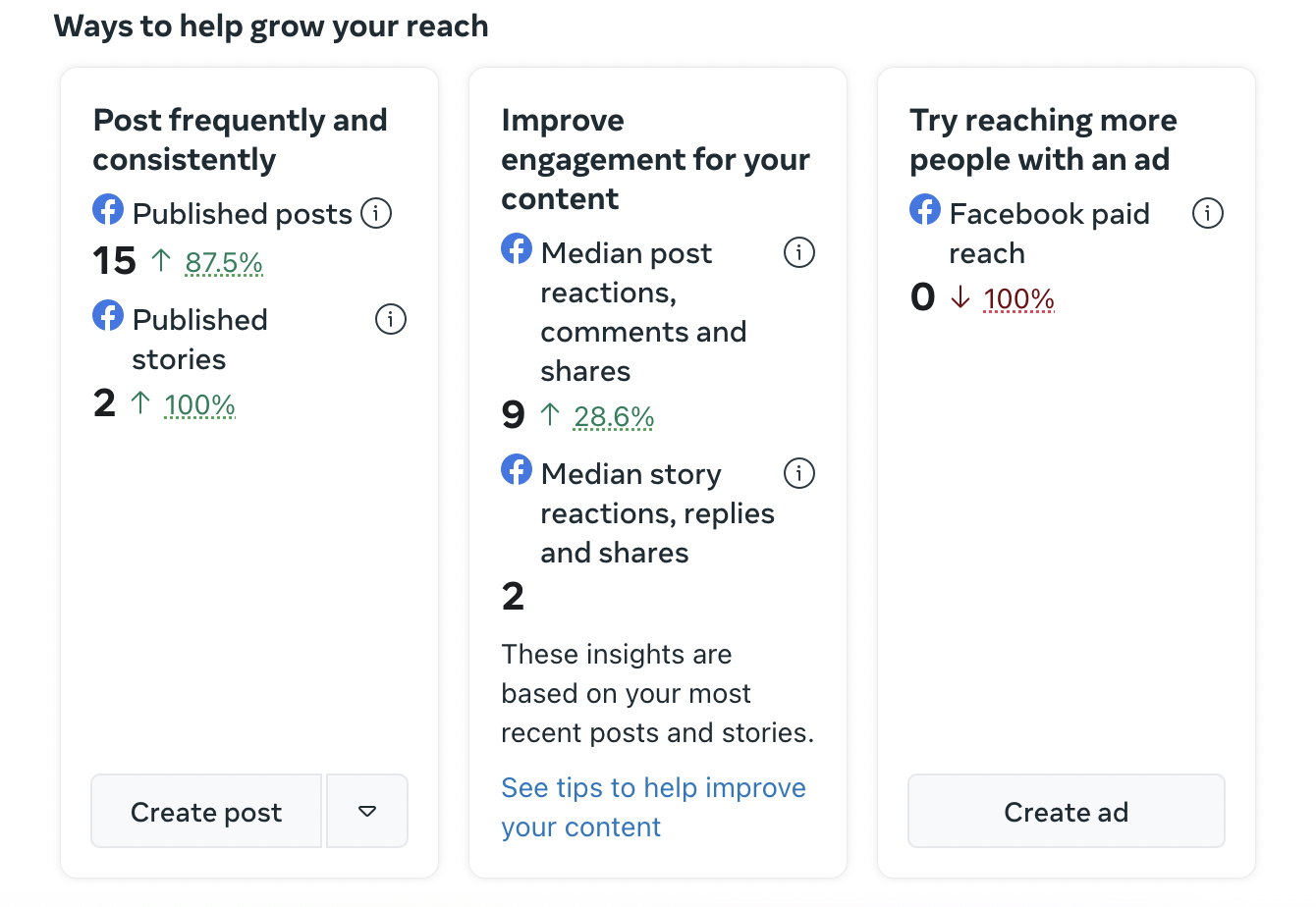This screenshot has height=907, width=1316.
Task: Click Facebook logo beside Median post reactions
Action: click(517, 249)
